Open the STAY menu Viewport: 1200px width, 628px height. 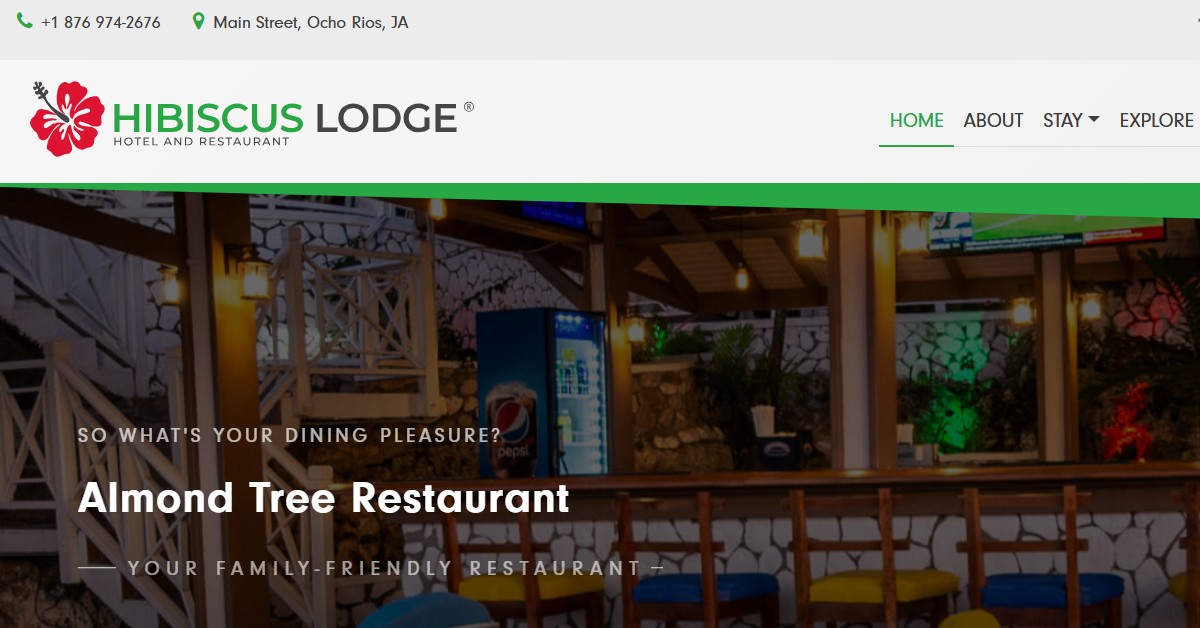tap(1071, 120)
